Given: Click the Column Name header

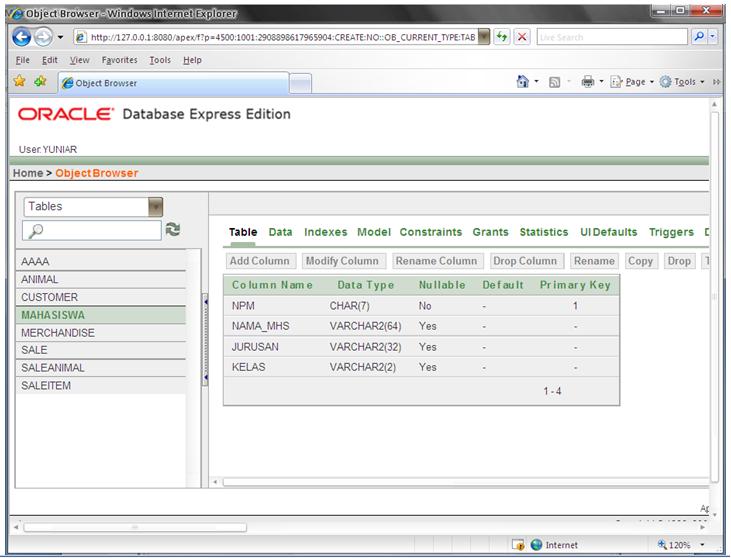Looking at the screenshot, I should 272,285.
